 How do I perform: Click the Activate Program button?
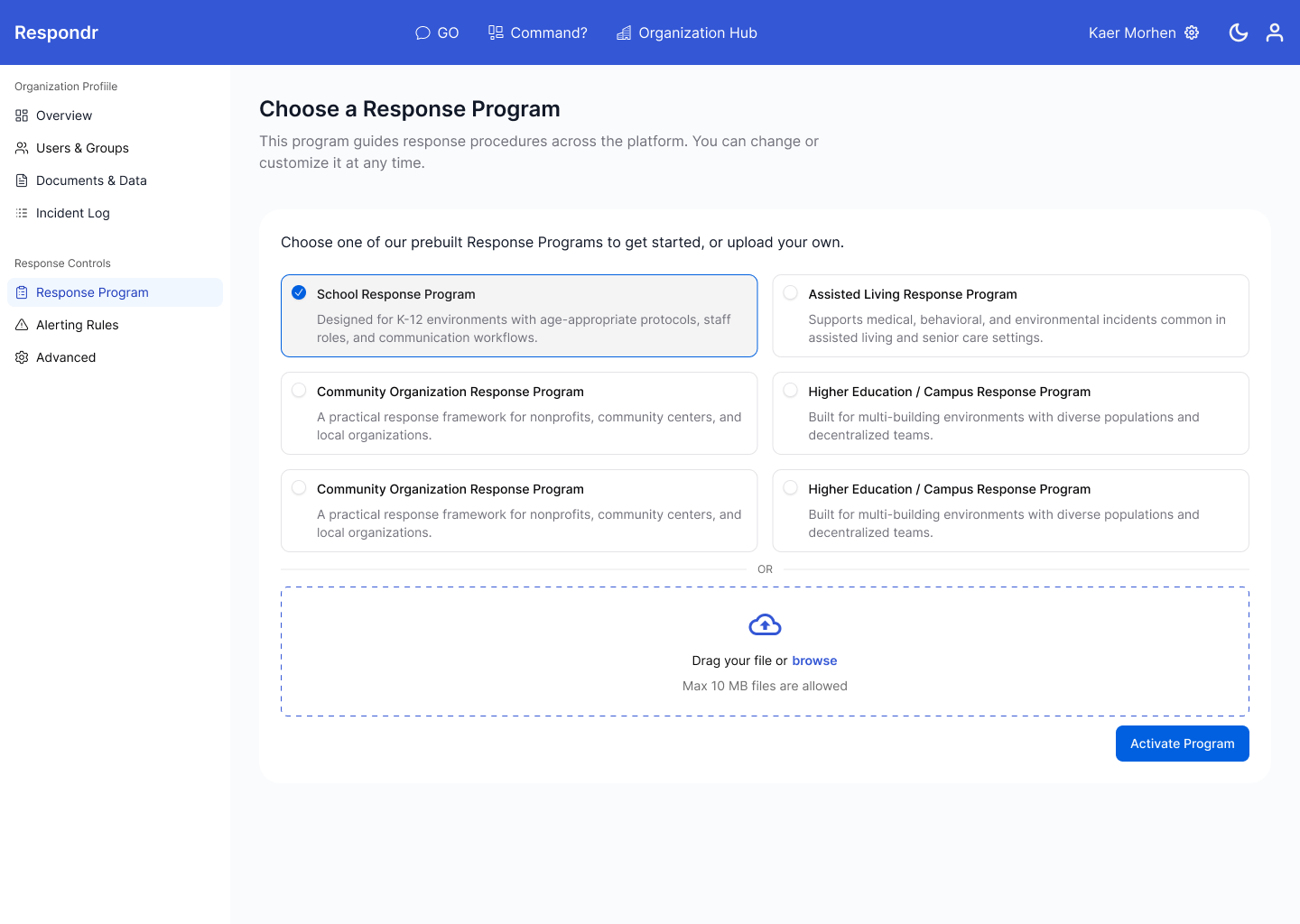(x=1182, y=744)
